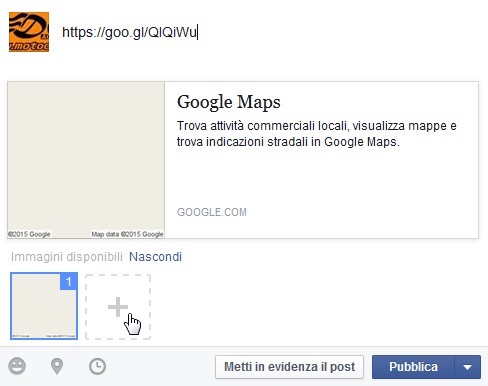Screen dimensions: 488x386
Task: Add a new image with plus box
Action: tap(118, 307)
